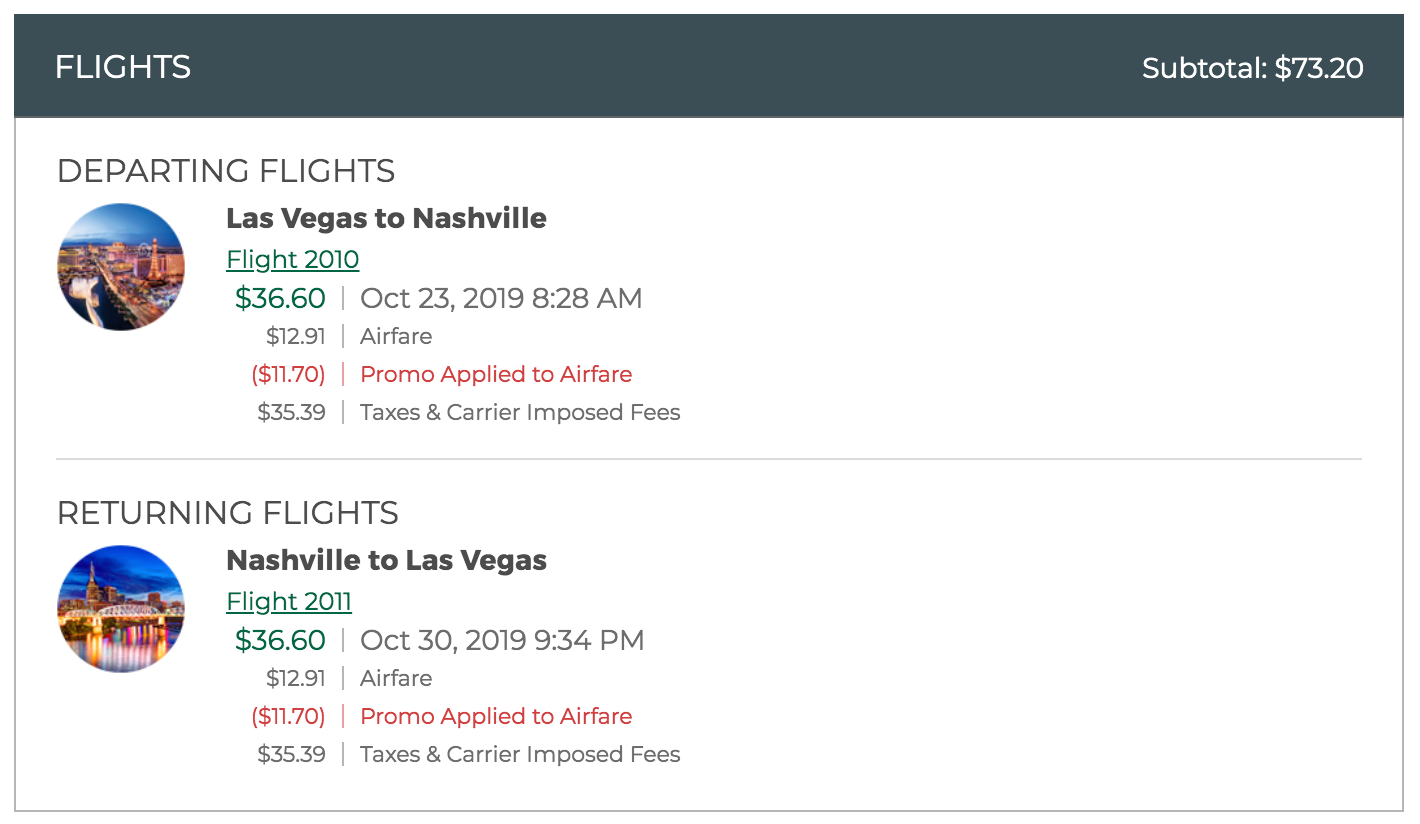Click the RETURNING FLIGHTS section label
Viewport: 1420px width, 824px height.
(228, 513)
